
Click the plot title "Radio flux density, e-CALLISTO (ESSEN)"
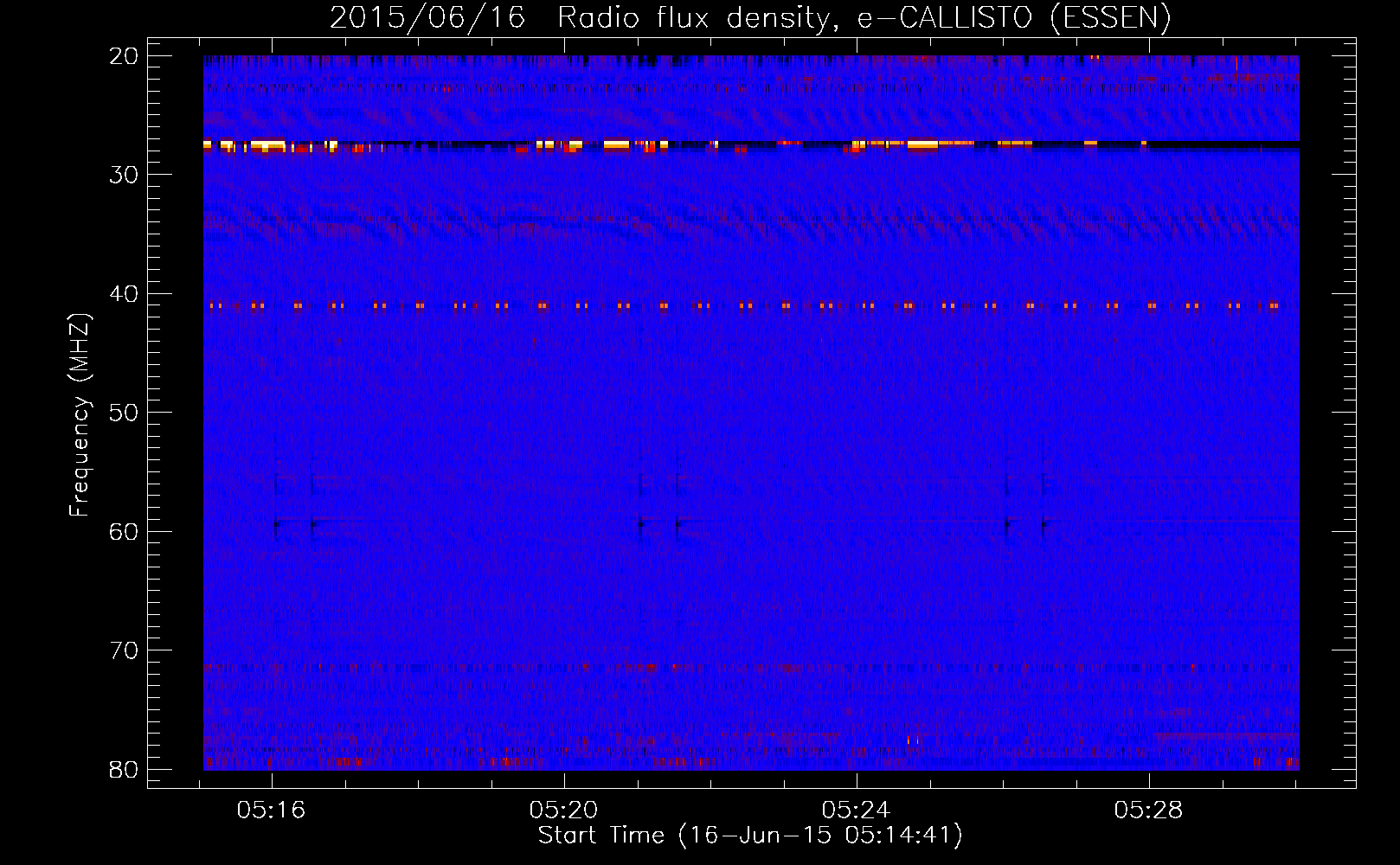[864, 18]
